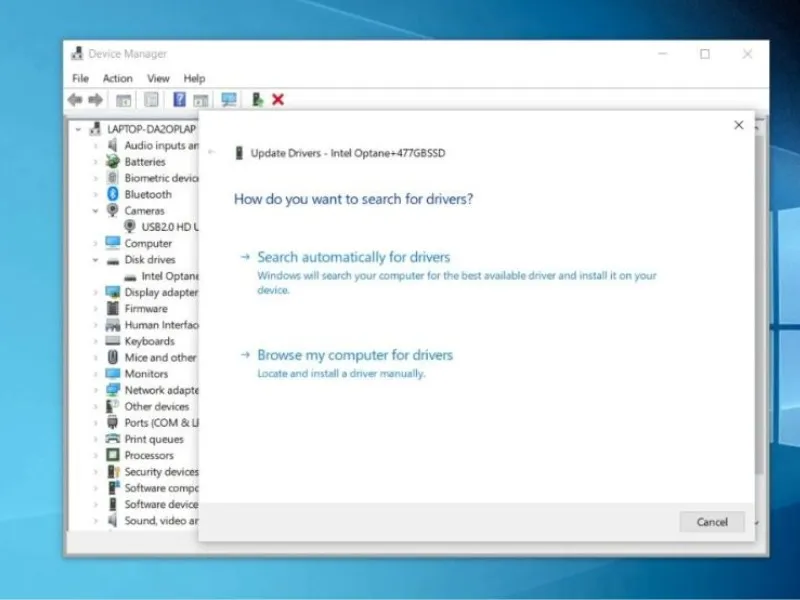Choose Search automatically for drivers
Image resolution: width=800 pixels, height=600 pixels.
(x=353, y=257)
